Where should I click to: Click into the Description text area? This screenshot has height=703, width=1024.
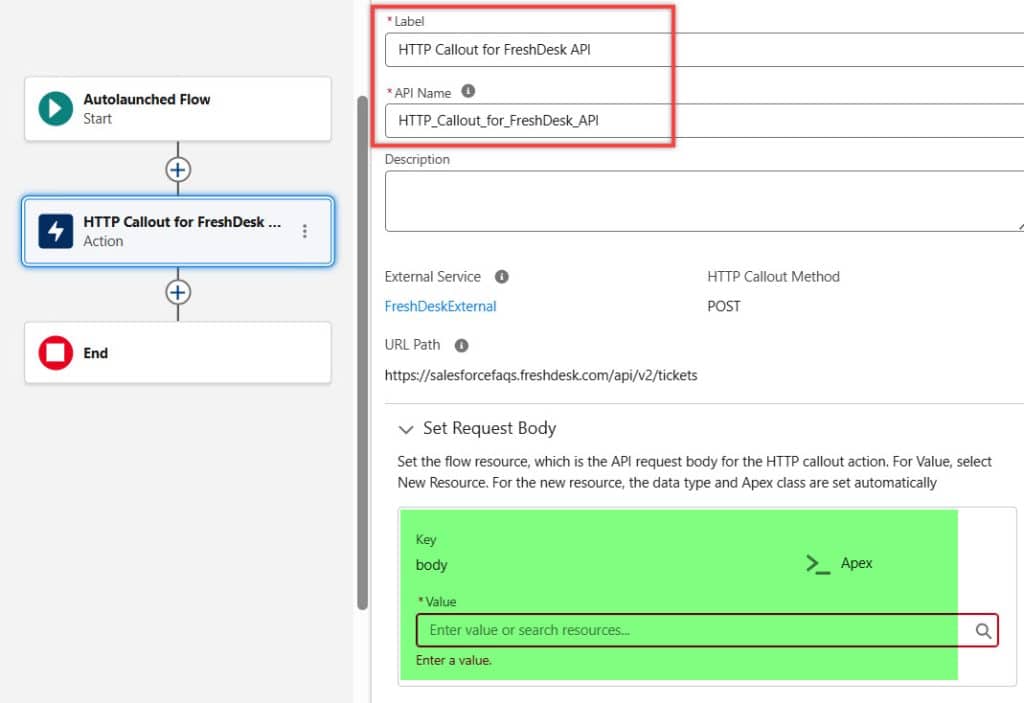[x=704, y=201]
